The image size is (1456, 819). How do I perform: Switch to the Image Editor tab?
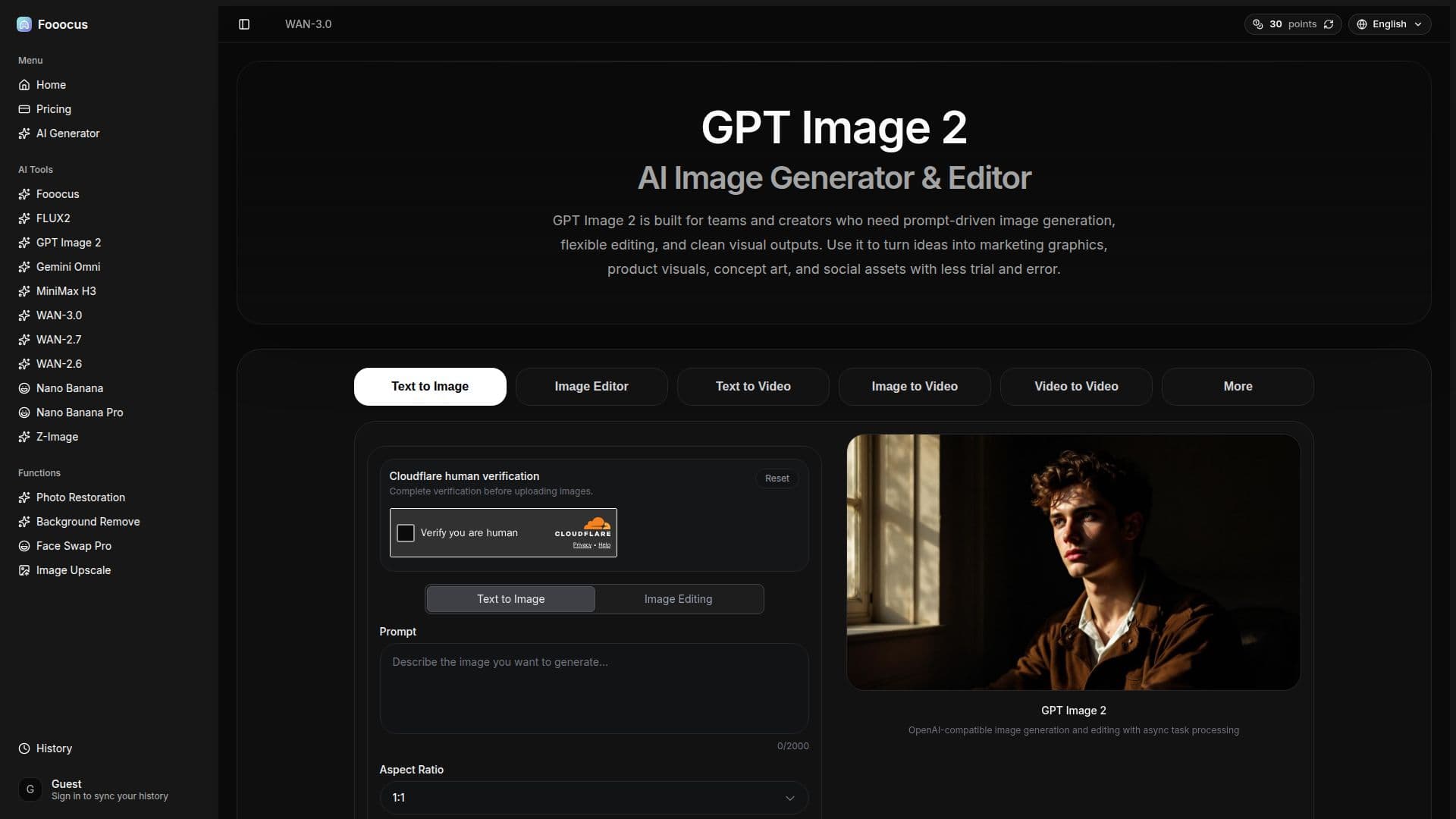click(x=591, y=387)
